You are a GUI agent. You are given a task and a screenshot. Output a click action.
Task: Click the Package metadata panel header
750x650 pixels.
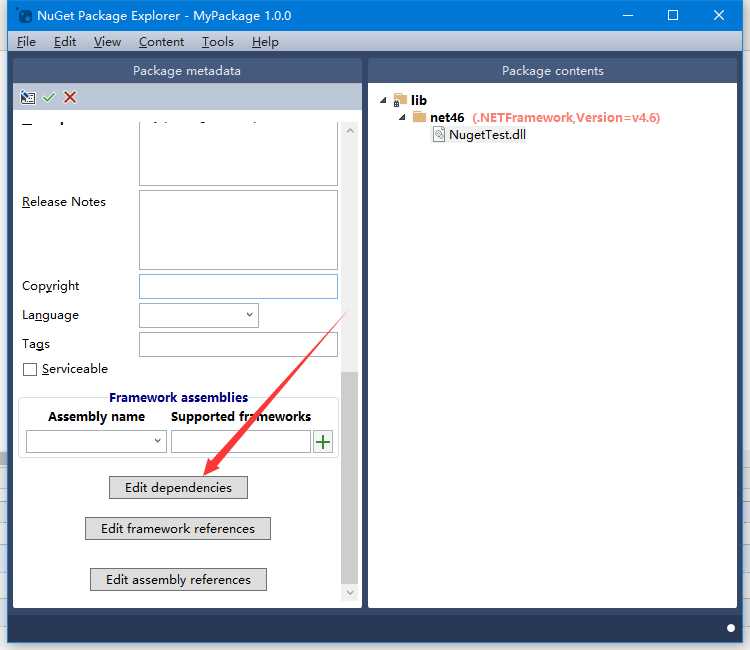tap(187, 71)
